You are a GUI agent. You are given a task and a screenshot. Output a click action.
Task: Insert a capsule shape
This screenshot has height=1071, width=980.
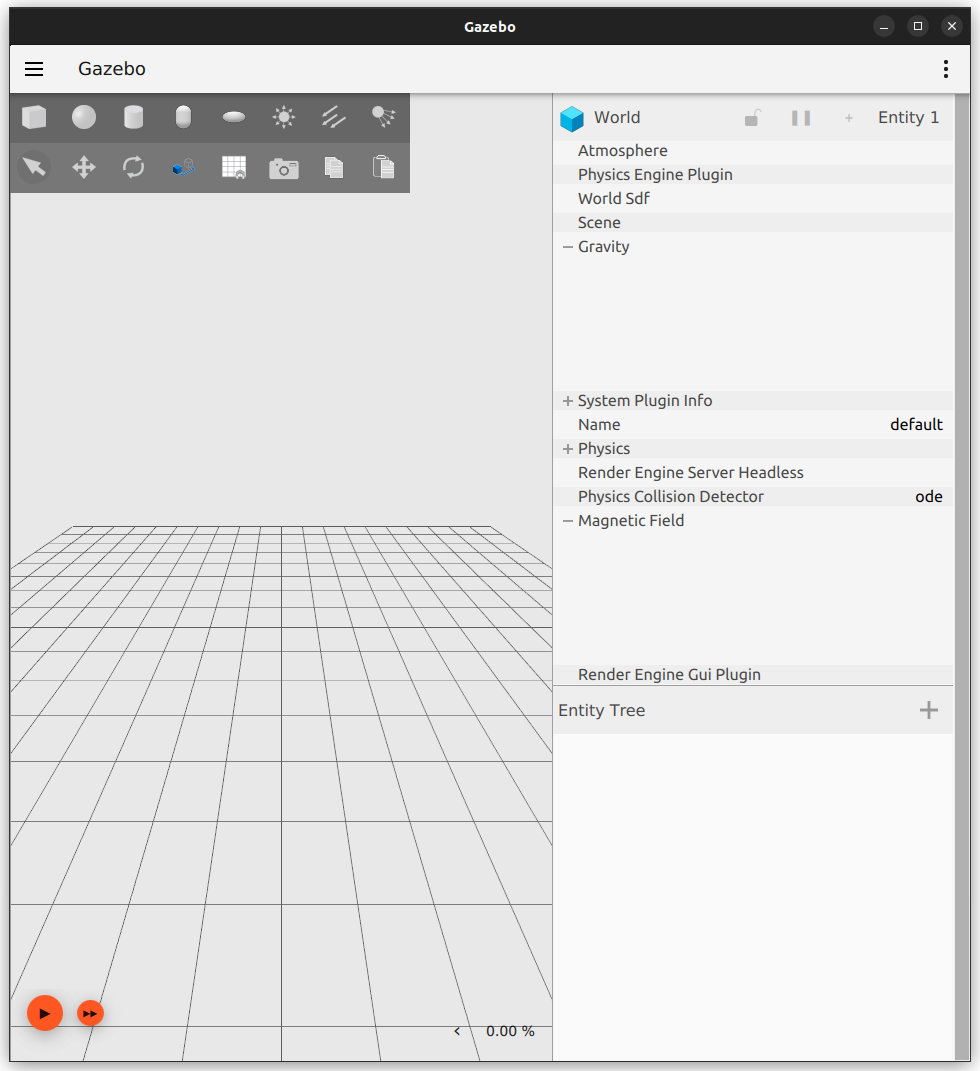[x=184, y=117]
